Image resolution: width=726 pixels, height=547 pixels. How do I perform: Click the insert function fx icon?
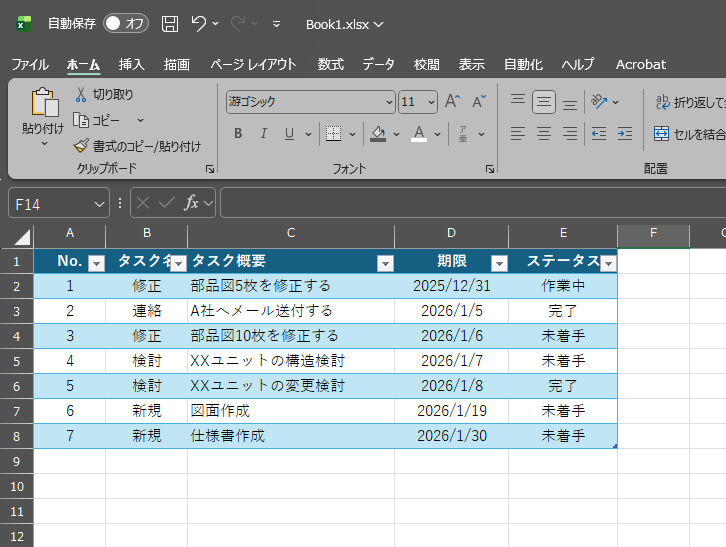pos(191,203)
